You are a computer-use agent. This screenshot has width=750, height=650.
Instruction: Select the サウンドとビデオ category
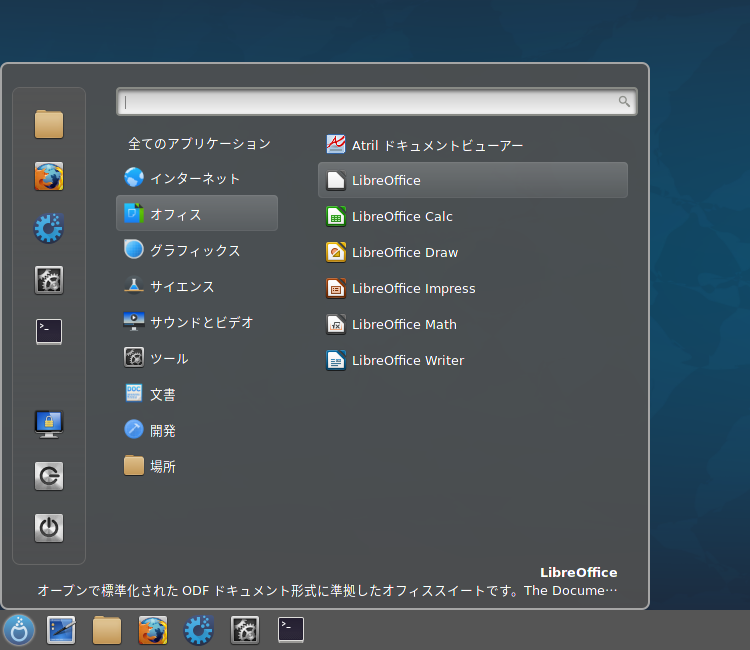click(197, 322)
